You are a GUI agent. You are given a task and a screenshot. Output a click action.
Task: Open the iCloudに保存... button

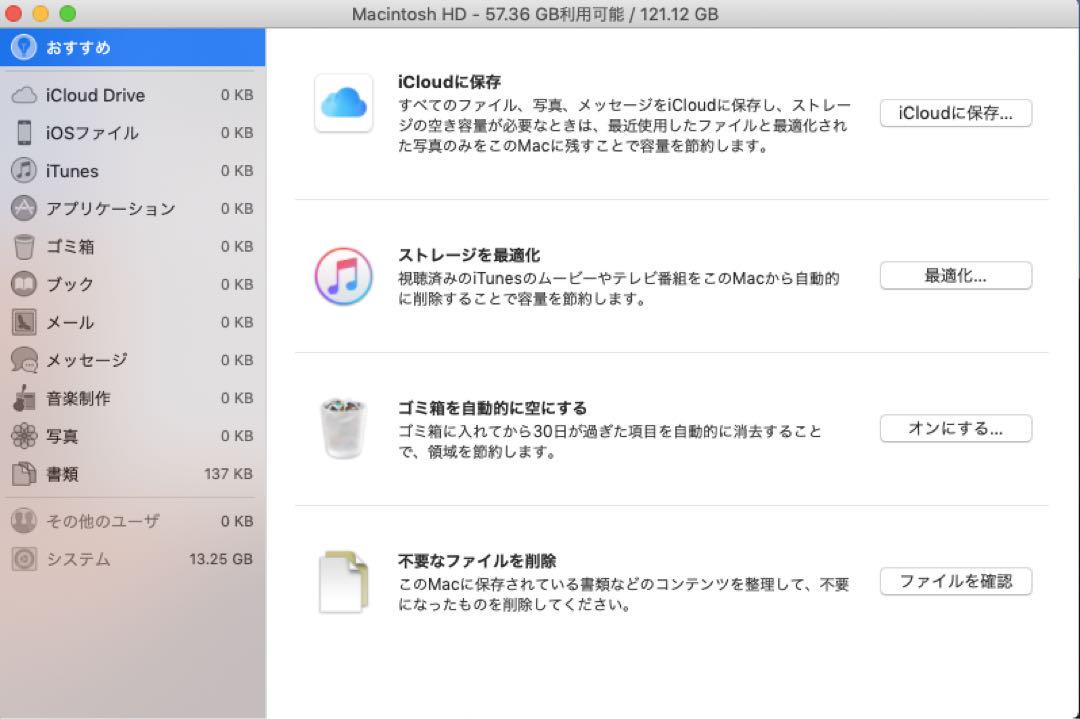[x=955, y=113]
